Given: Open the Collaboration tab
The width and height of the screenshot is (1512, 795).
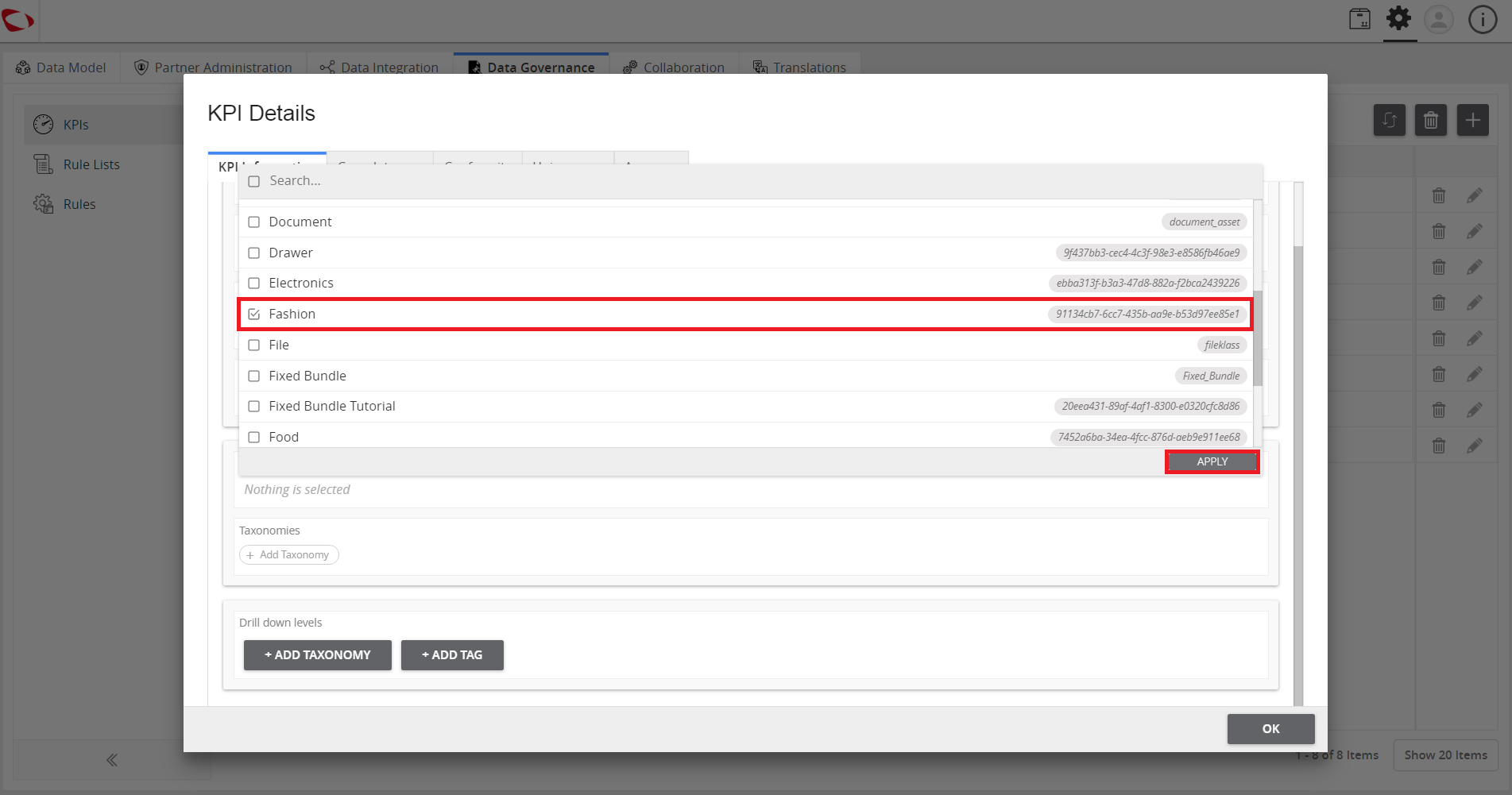Looking at the screenshot, I should click(674, 67).
